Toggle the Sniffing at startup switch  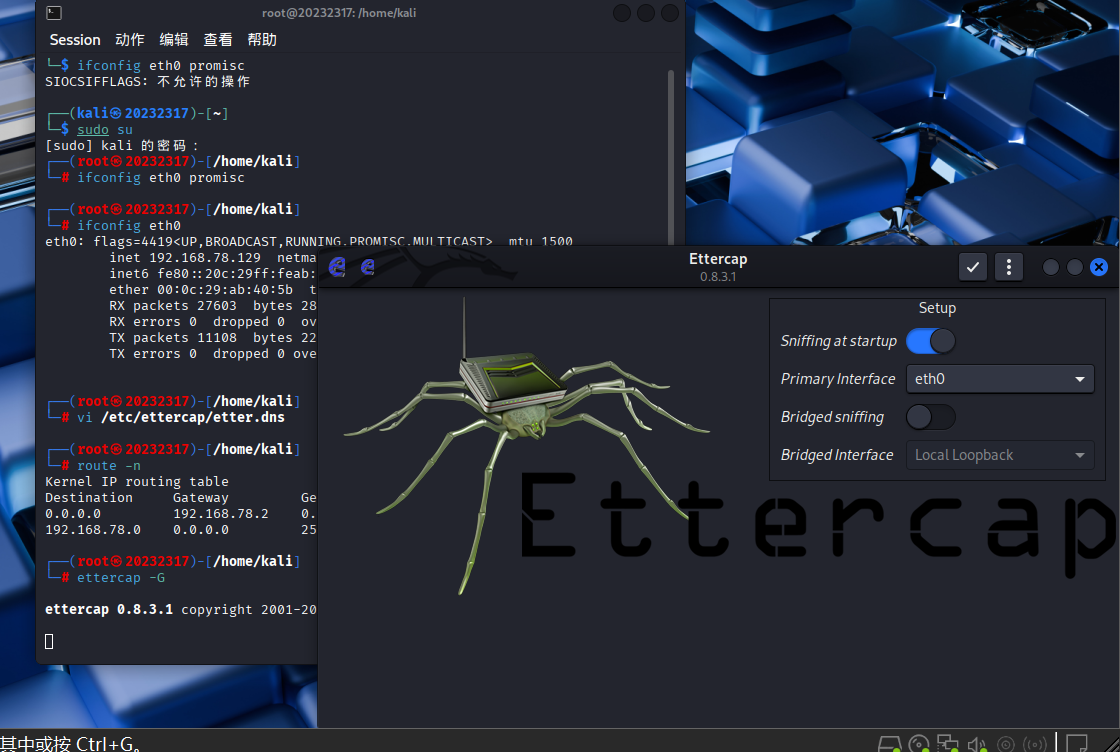tap(931, 341)
